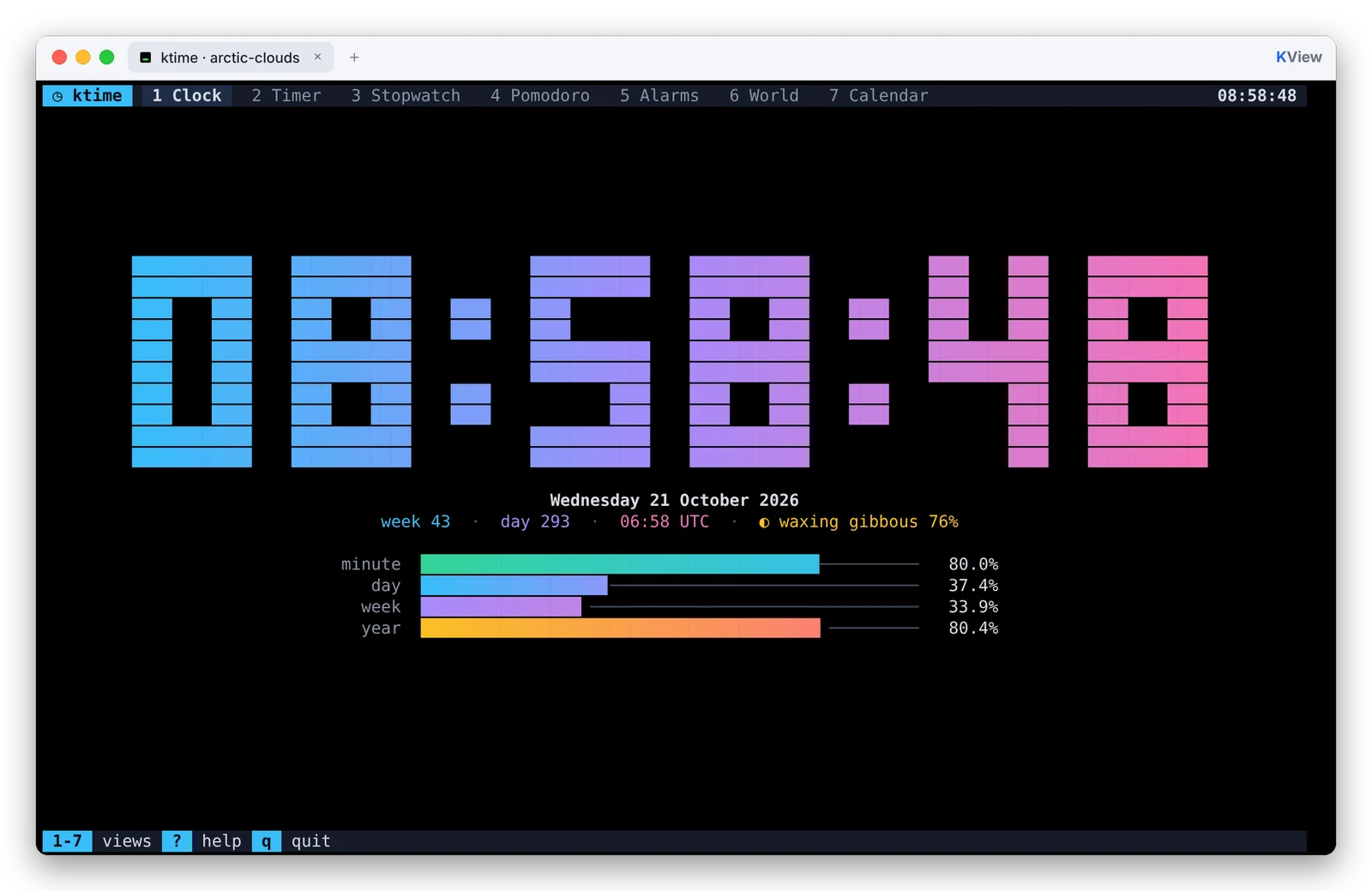Go to the 6 World view
Screen dimensions: 1372x891
coord(764,95)
